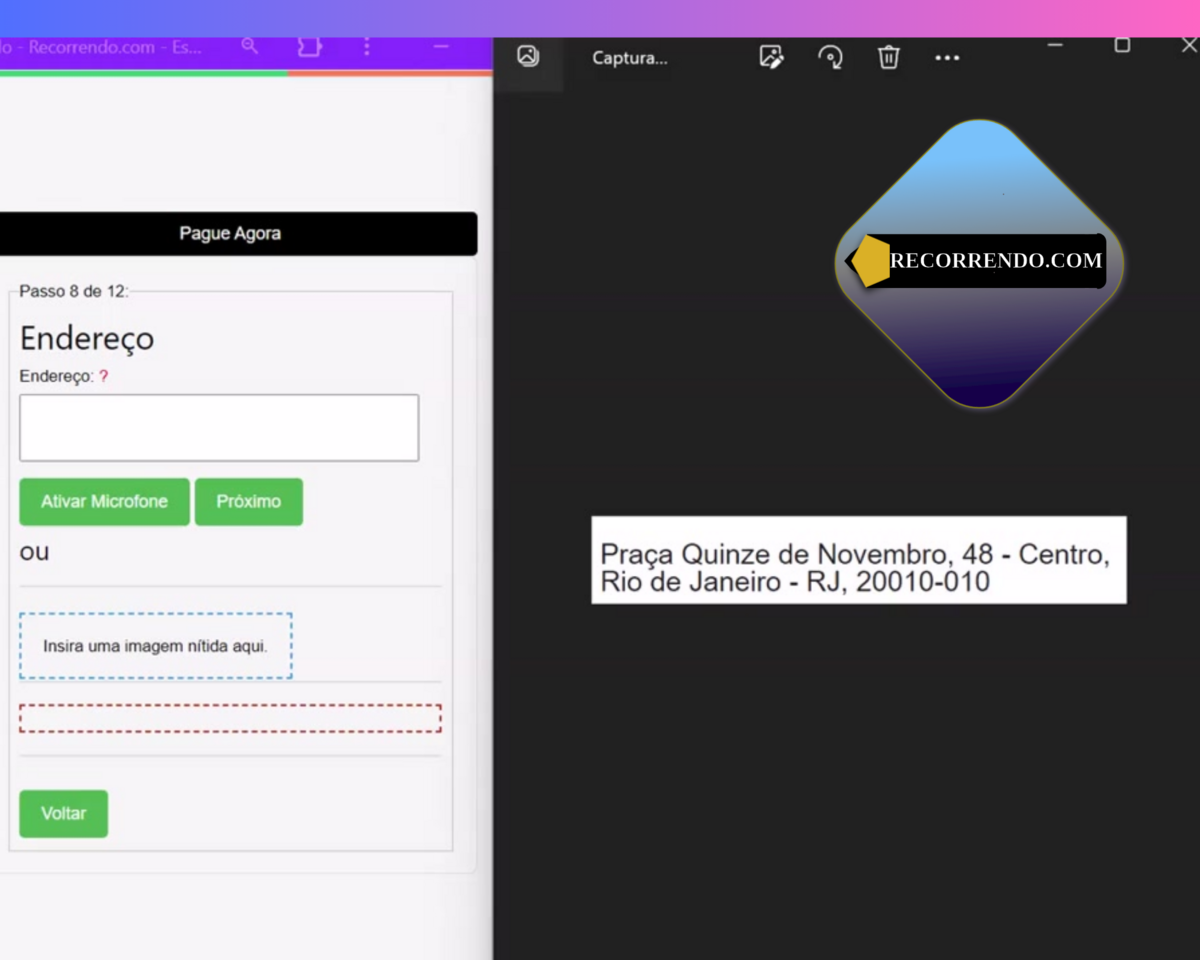Image resolution: width=1200 pixels, height=960 pixels.
Task: Click the small 'Endereço:' field label
Action: click(x=57, y=377)
